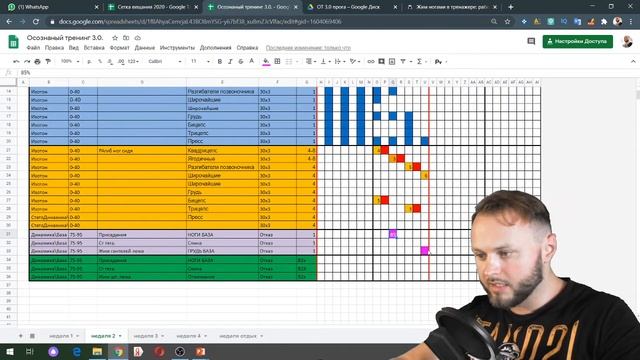Switch to the неделя 3 sheet tab

coord(145,336)
